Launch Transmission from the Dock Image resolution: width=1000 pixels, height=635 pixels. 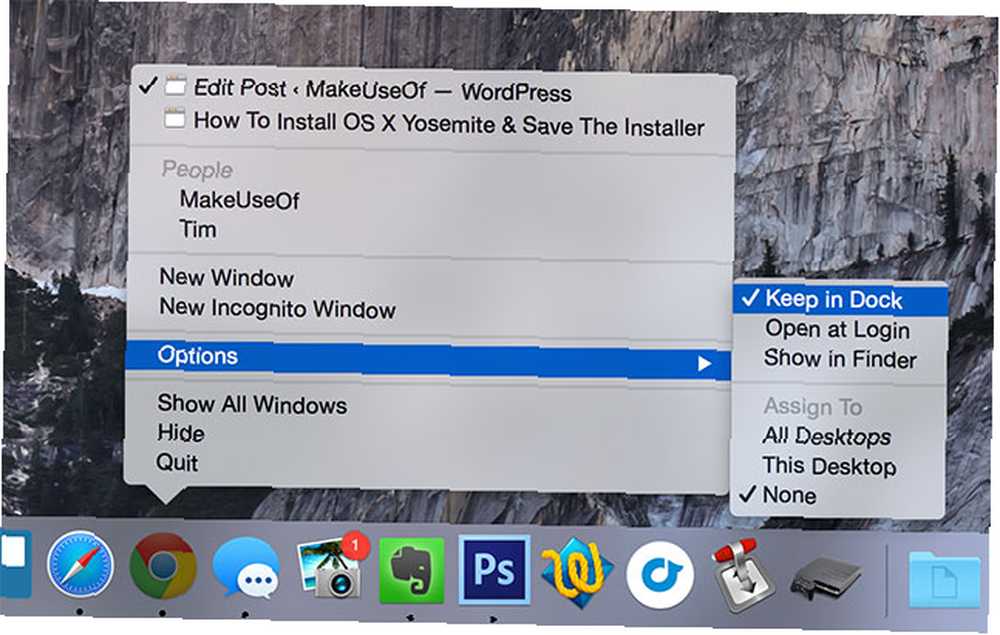click(x=741, y=576)
